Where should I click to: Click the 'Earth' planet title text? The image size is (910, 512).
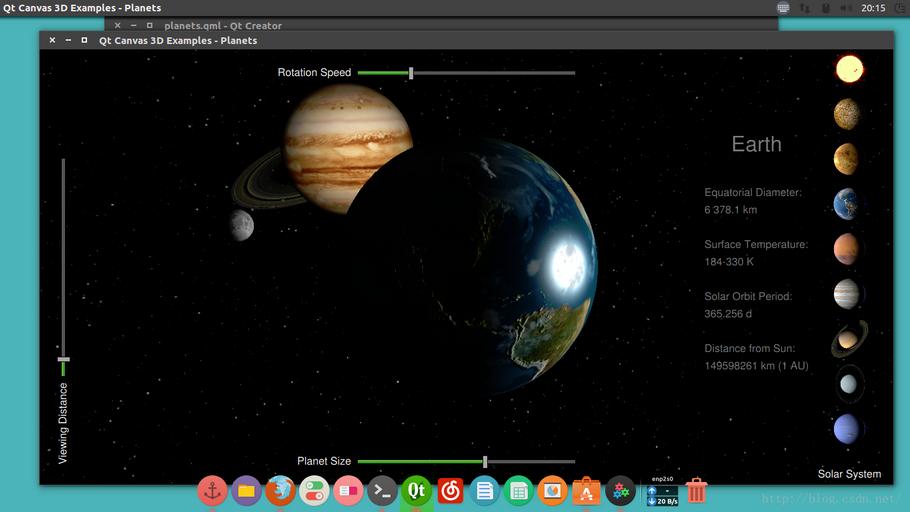click(756, 144)
